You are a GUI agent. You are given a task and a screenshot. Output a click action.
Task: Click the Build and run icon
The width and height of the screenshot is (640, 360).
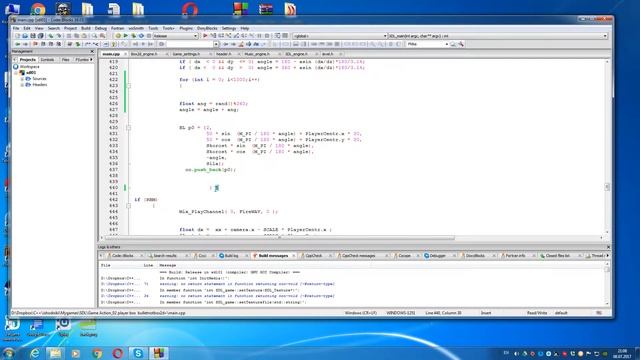point(133,36)
